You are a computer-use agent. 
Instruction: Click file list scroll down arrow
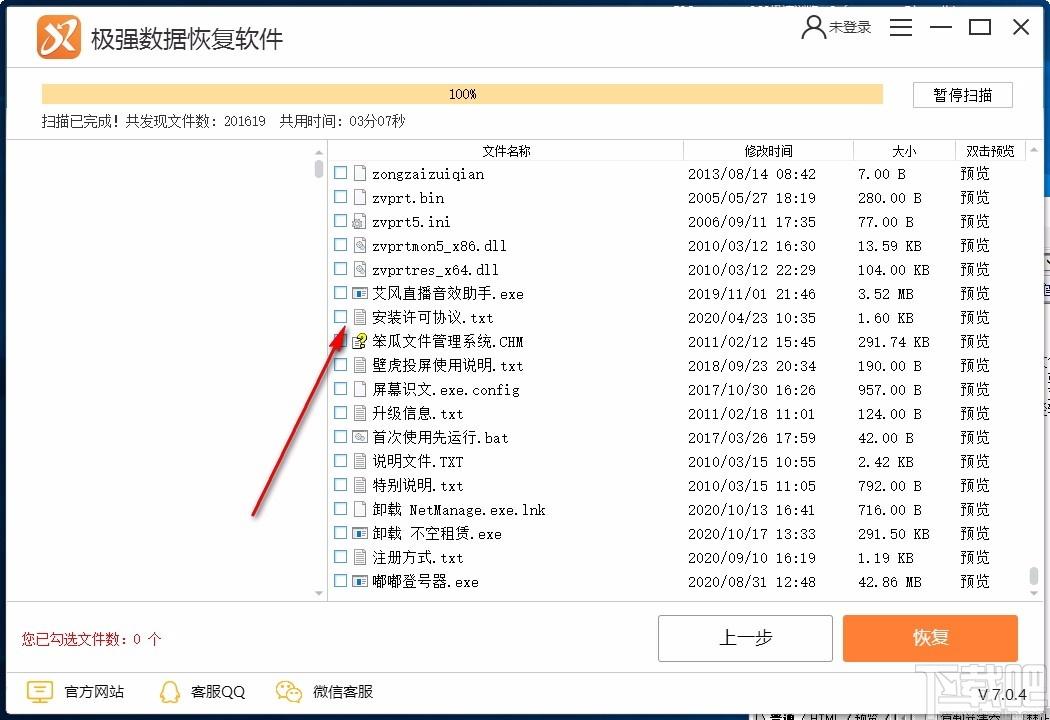(x=1034, y=593)
